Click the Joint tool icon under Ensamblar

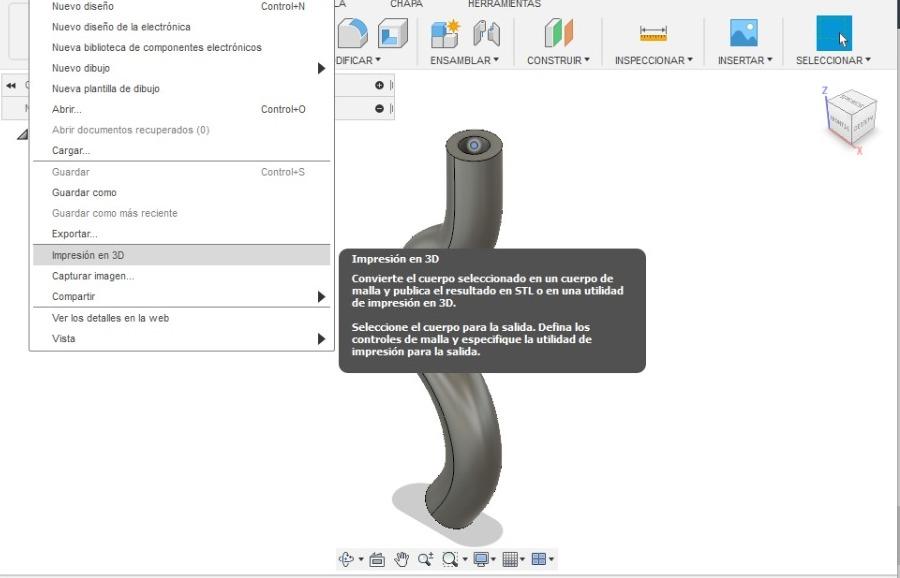click(486, 33)
